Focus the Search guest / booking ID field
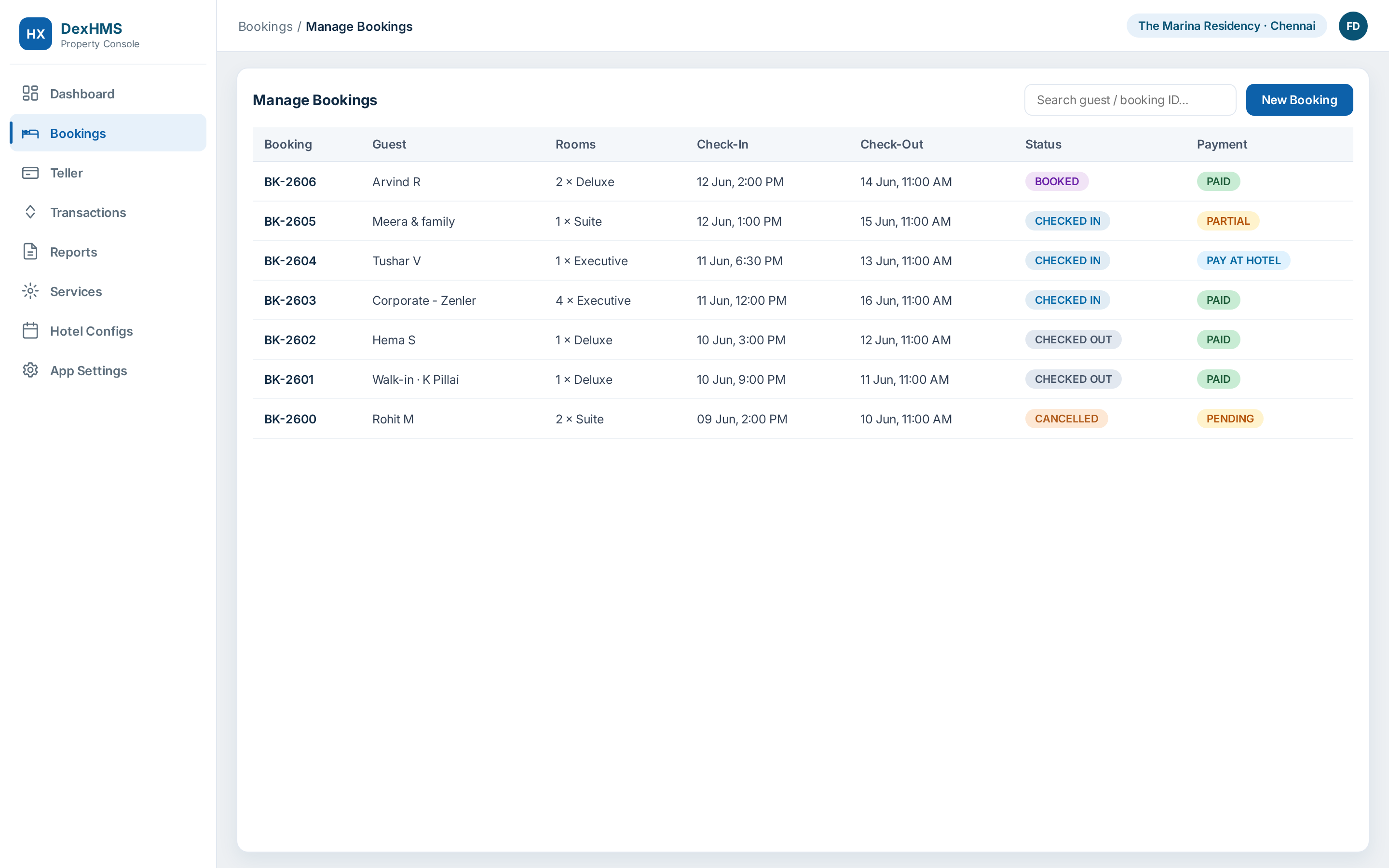This screenshot has width=1389, height=868. pos(1130,100)
